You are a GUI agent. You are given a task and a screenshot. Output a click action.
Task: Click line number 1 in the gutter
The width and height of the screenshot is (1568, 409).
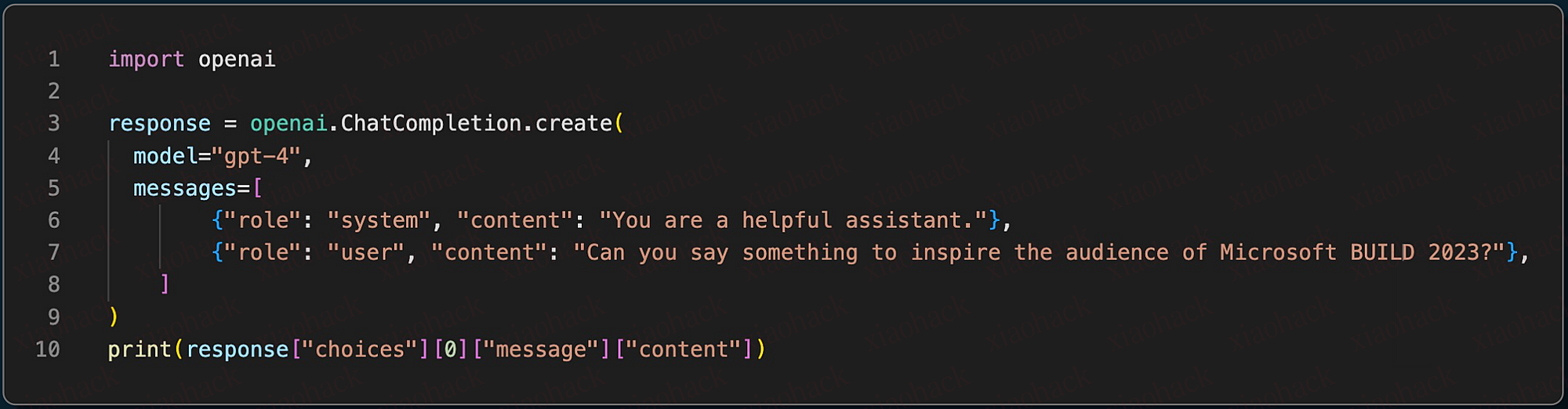click(53, 60)
